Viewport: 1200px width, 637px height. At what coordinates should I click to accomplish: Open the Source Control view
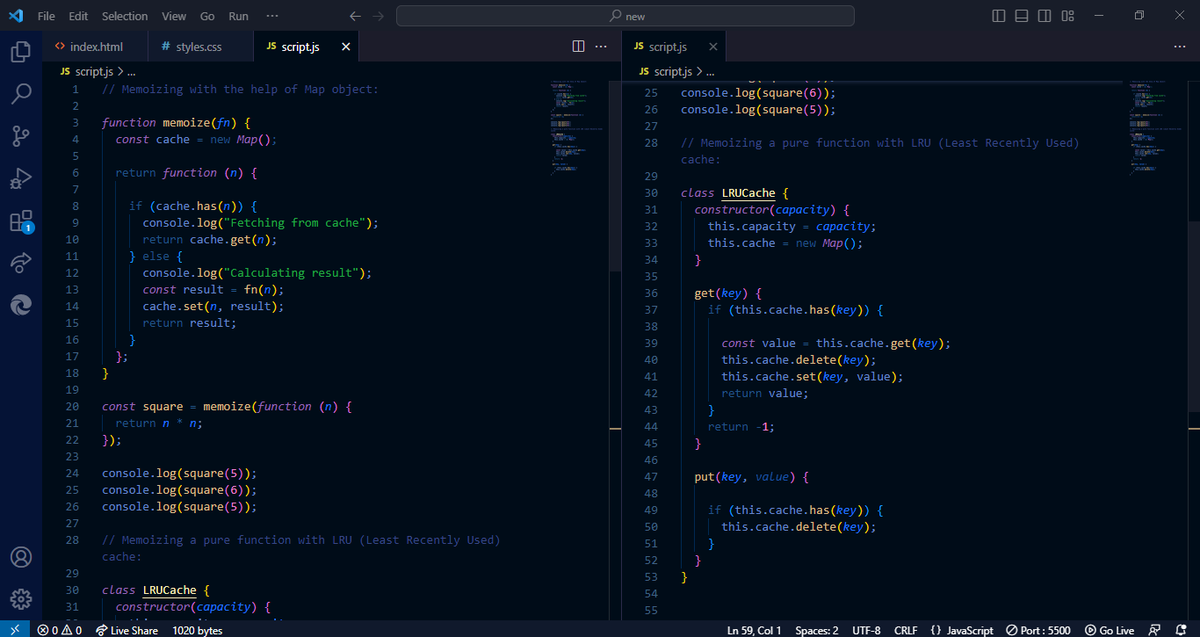(x=20, y=136)
